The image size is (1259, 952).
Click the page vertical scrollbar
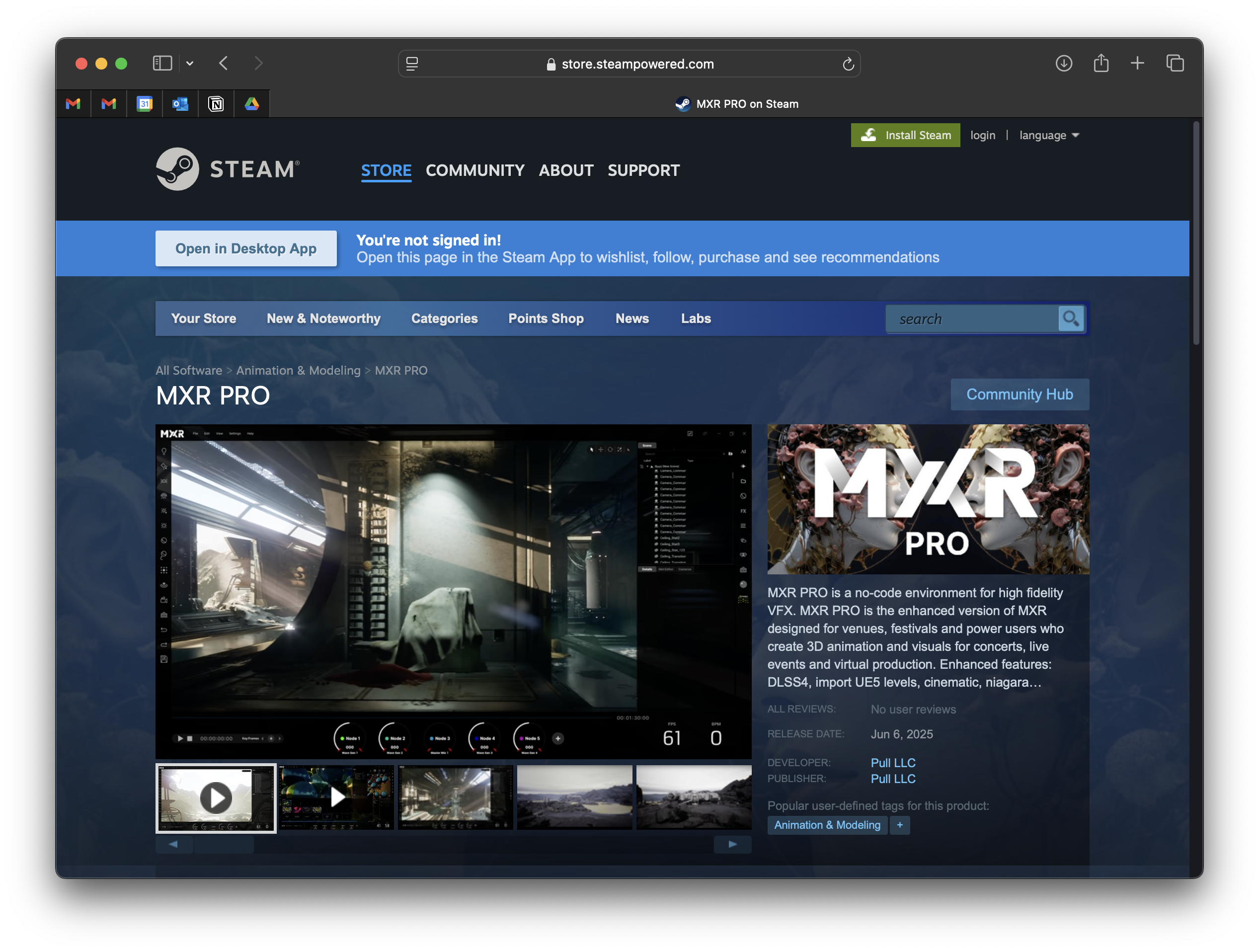tap(1196, 234)
